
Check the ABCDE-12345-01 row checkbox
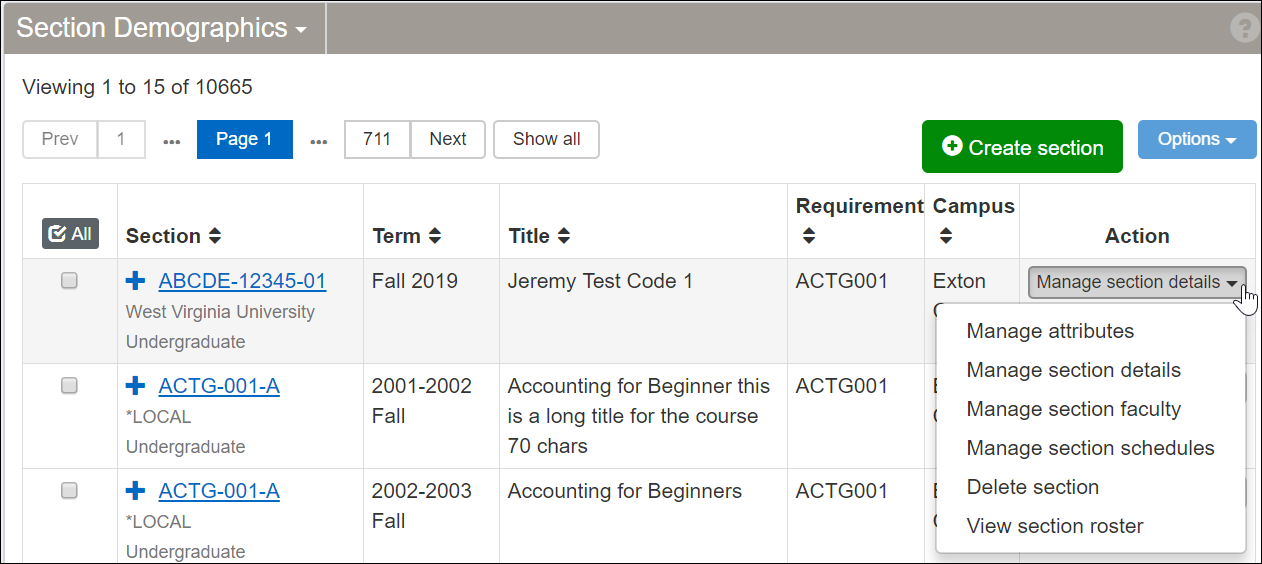click(x=70, y=281)
